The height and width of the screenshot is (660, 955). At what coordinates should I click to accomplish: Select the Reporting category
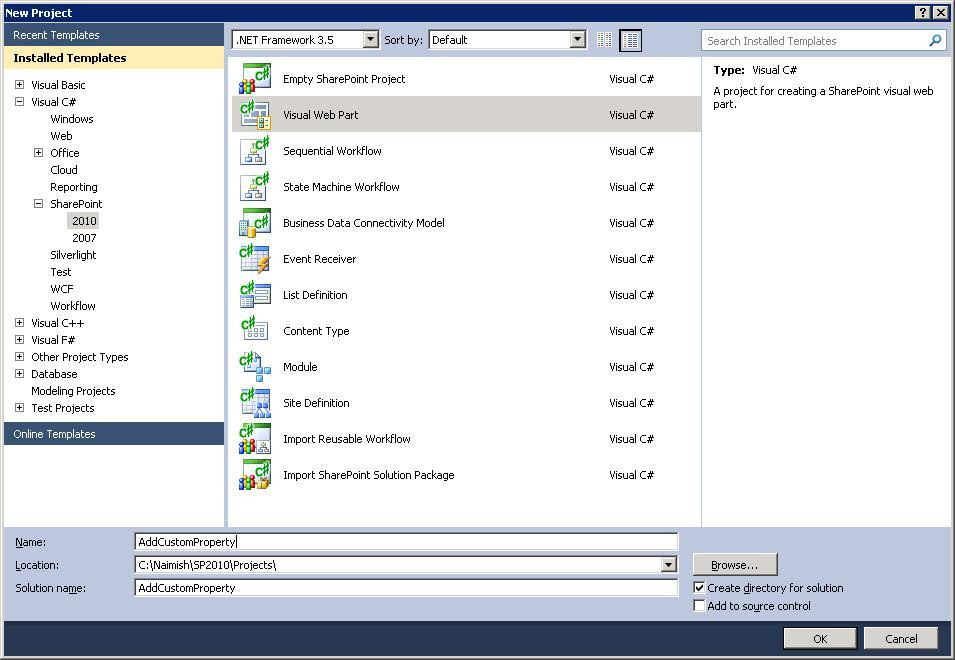point(74,187)
